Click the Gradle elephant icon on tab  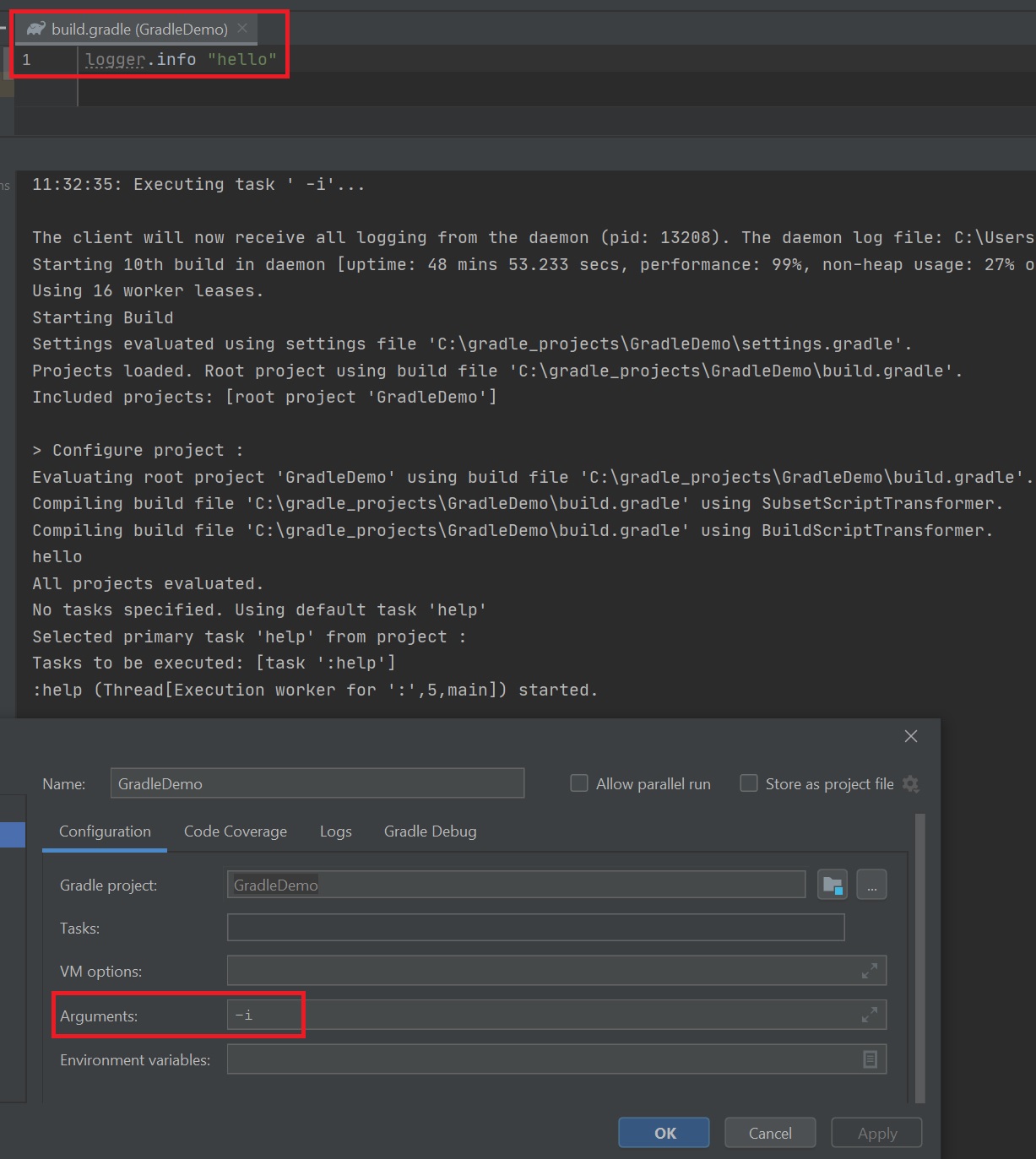click(x=35, y=30)
